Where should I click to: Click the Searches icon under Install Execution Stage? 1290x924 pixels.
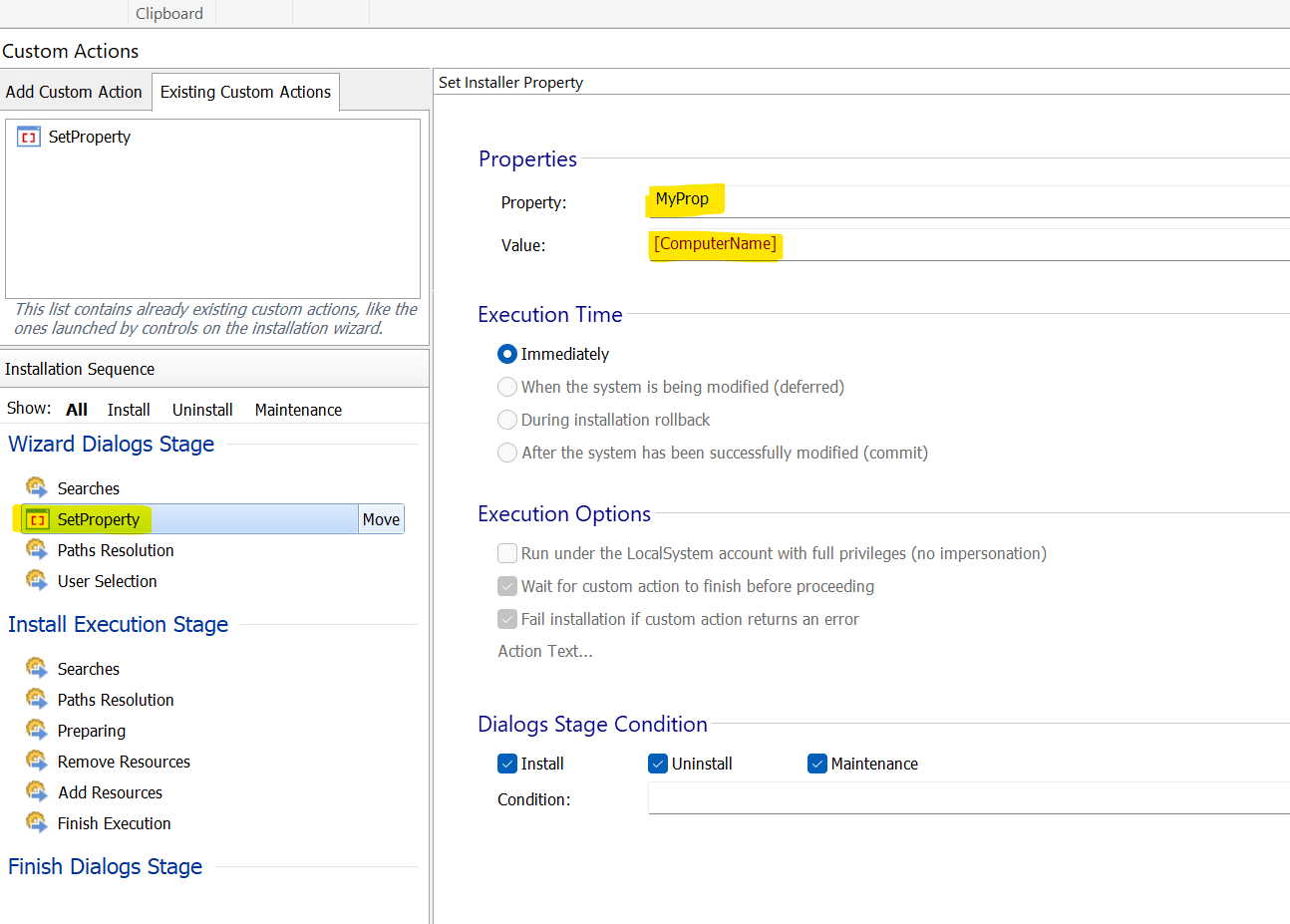click(x=37, y=668)
